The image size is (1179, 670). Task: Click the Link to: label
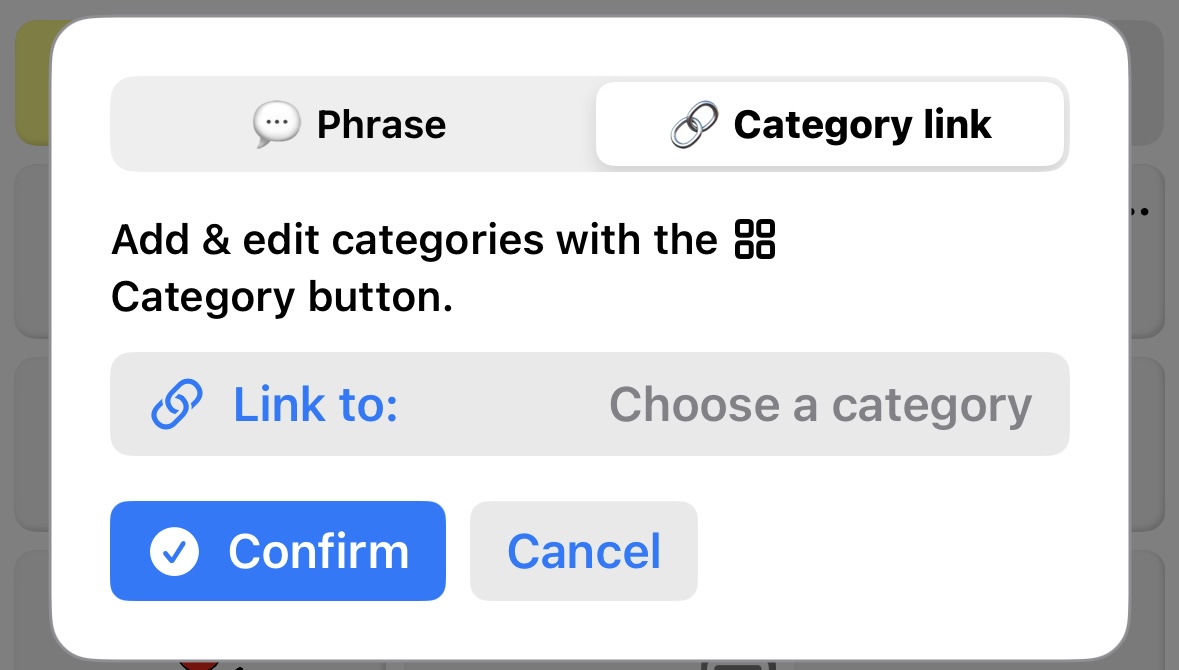pyautogui.click(x=315, y=405)
